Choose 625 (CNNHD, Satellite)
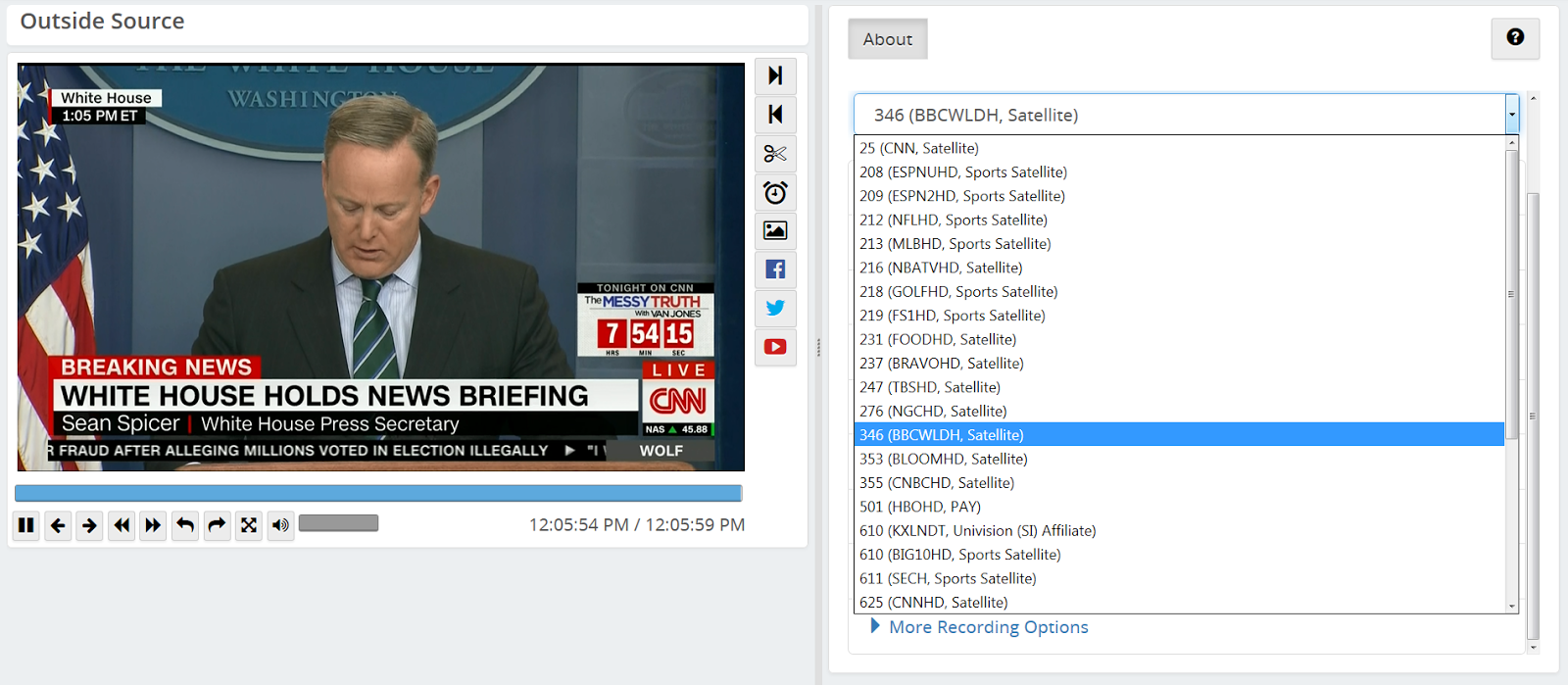The width and height of the screenshot is (1568, 685). [1179, 602]
